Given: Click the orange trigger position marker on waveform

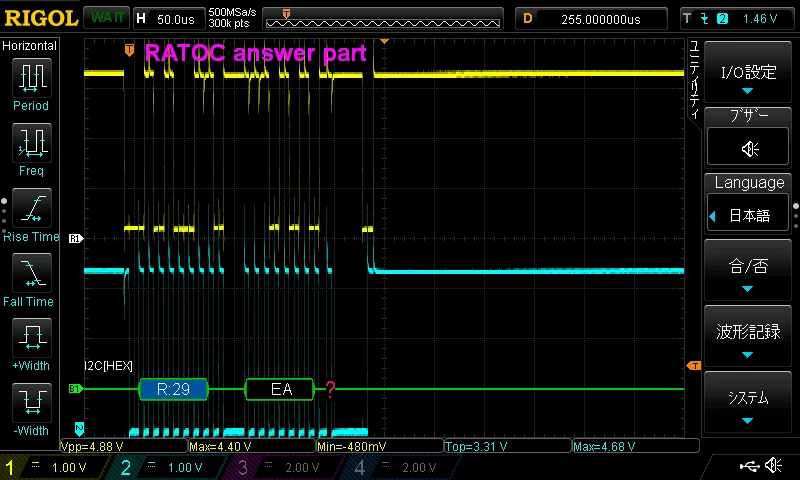Looking at the screenshot, I should point(130,50).
